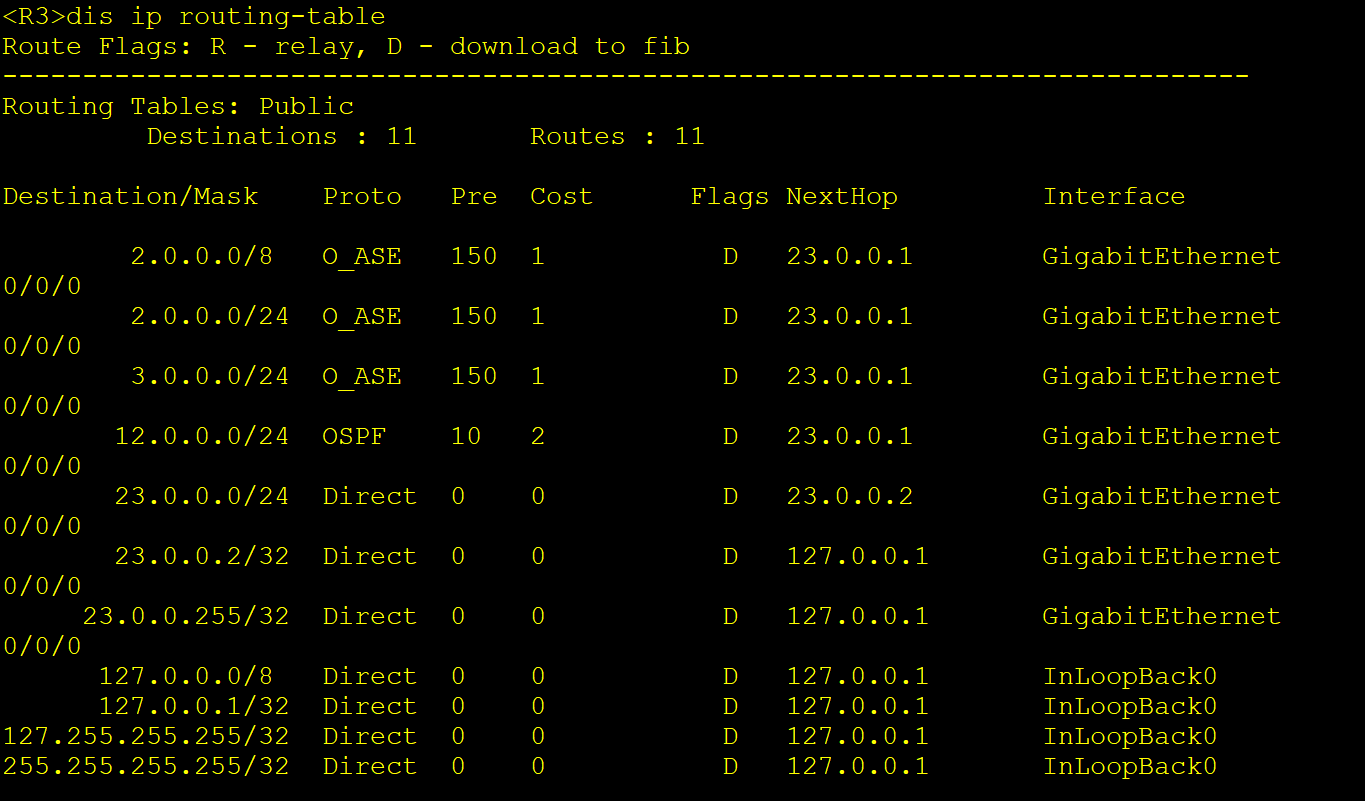Click the 'Proto' column header
This screenshot has height=801, width=1365.
click(x=362, y=197)
